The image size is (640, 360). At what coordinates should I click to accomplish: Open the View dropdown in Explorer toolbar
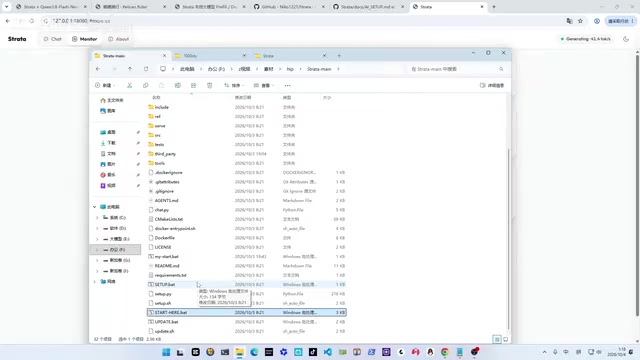(263, 85)
